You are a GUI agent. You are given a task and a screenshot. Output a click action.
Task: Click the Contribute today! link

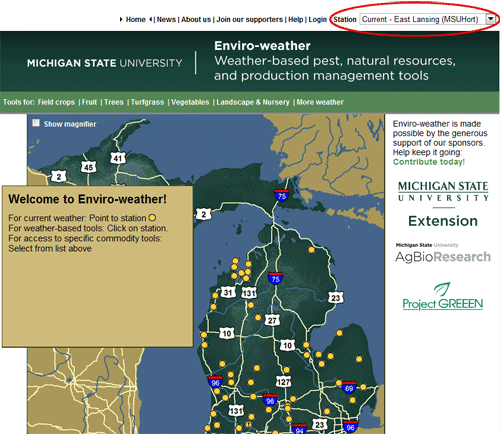tap(429, 162)
